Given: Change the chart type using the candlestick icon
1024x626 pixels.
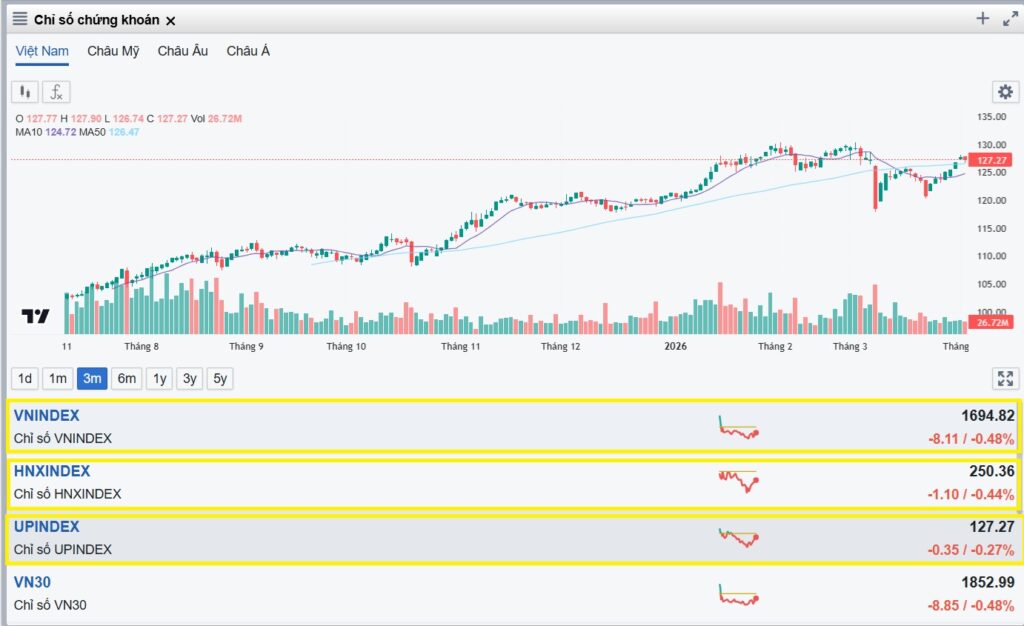Looking at the screenshot, I should (x=25, y=92).
